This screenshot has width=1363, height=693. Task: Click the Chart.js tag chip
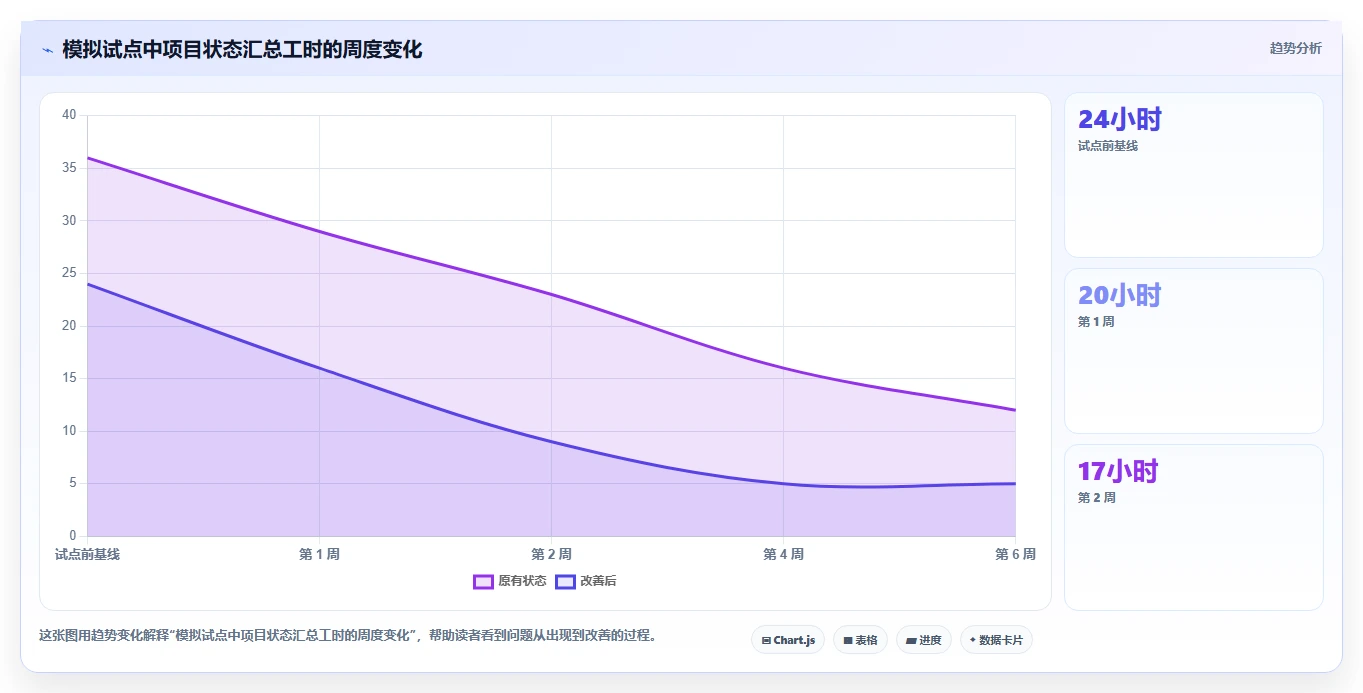(788, 640)
